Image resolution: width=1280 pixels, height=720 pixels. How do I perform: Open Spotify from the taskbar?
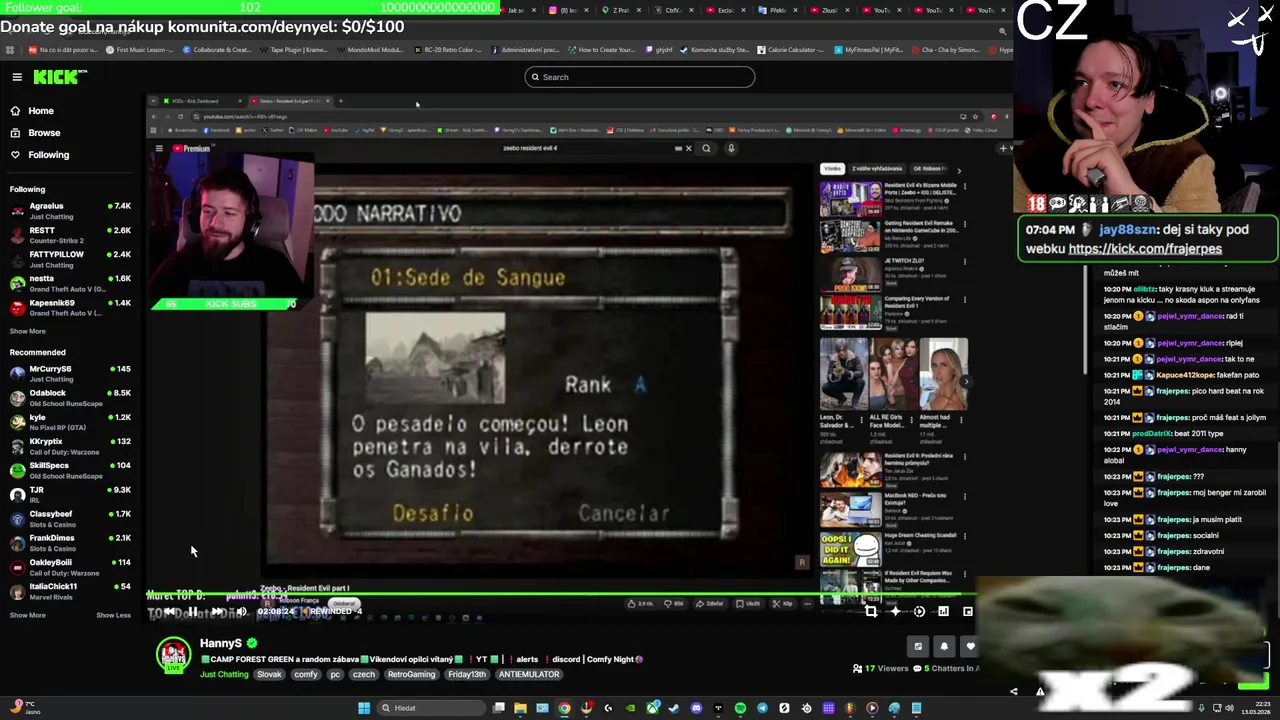pyautogui.click(x=740, y=708)
